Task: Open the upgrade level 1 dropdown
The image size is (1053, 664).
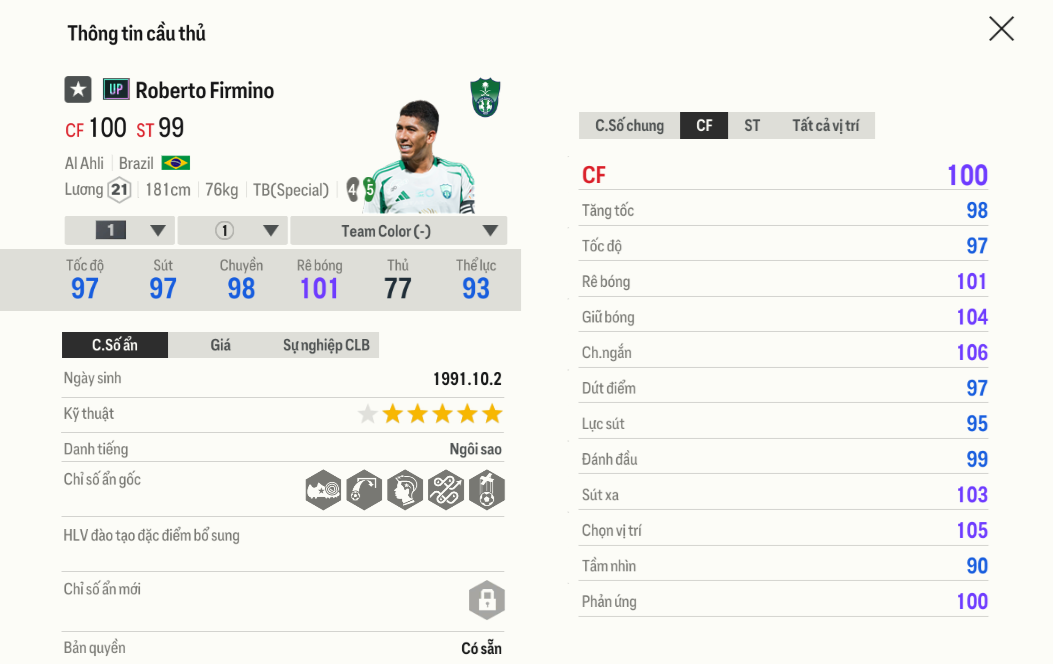Action: [120, 231]
